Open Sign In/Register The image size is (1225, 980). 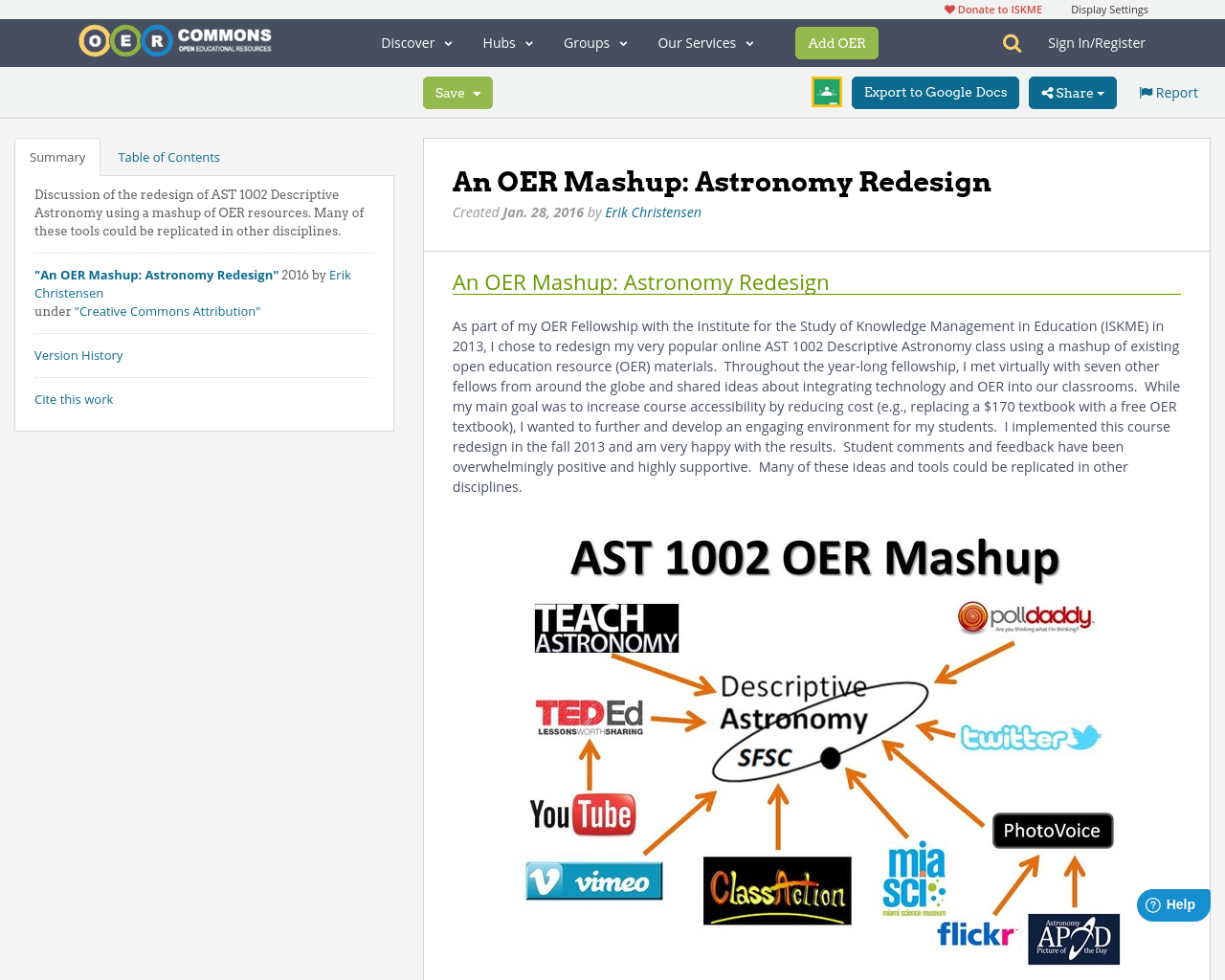(x=1096, y=42)
